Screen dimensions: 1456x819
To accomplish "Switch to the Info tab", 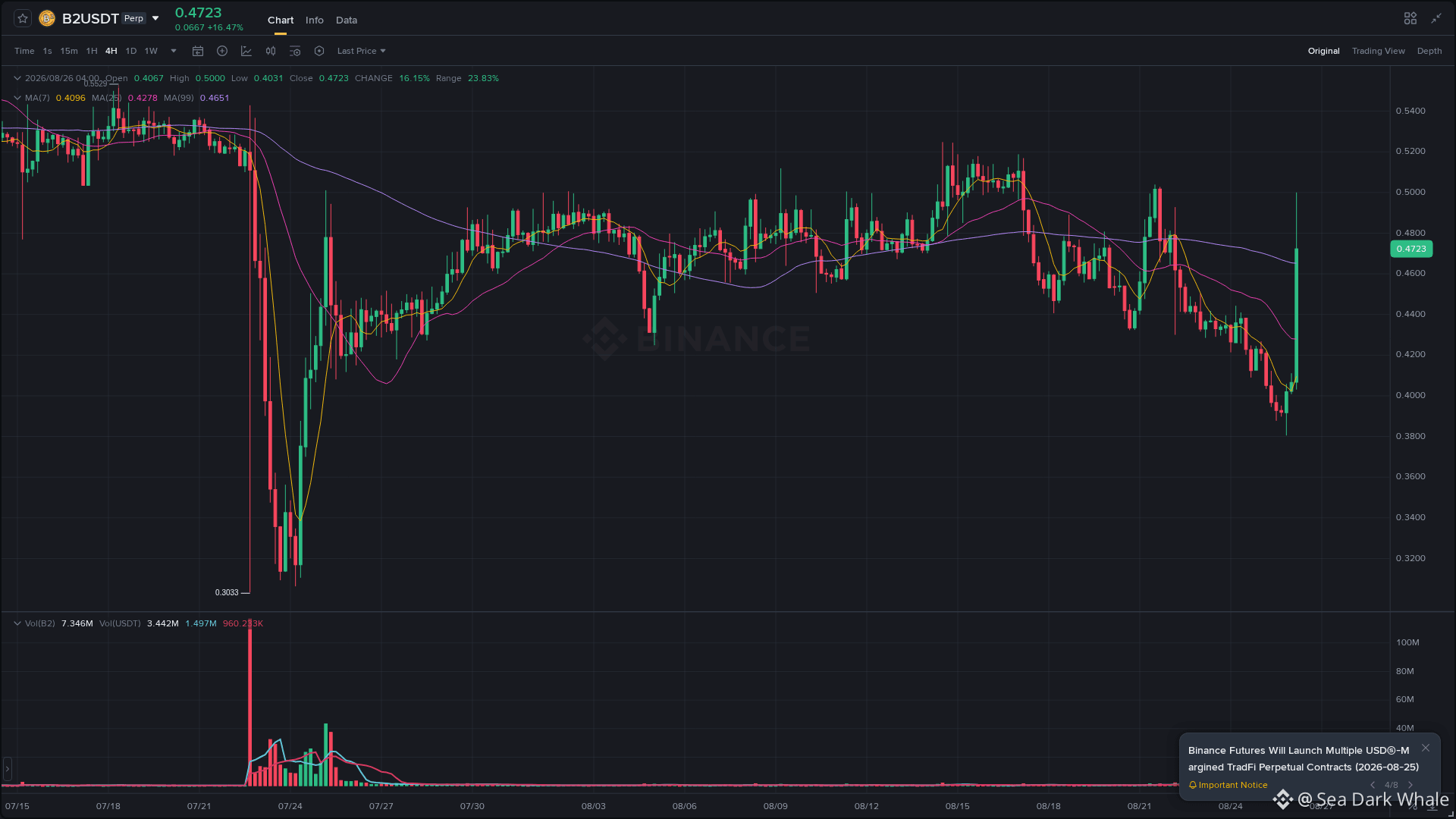I will [x=315, y=20].
